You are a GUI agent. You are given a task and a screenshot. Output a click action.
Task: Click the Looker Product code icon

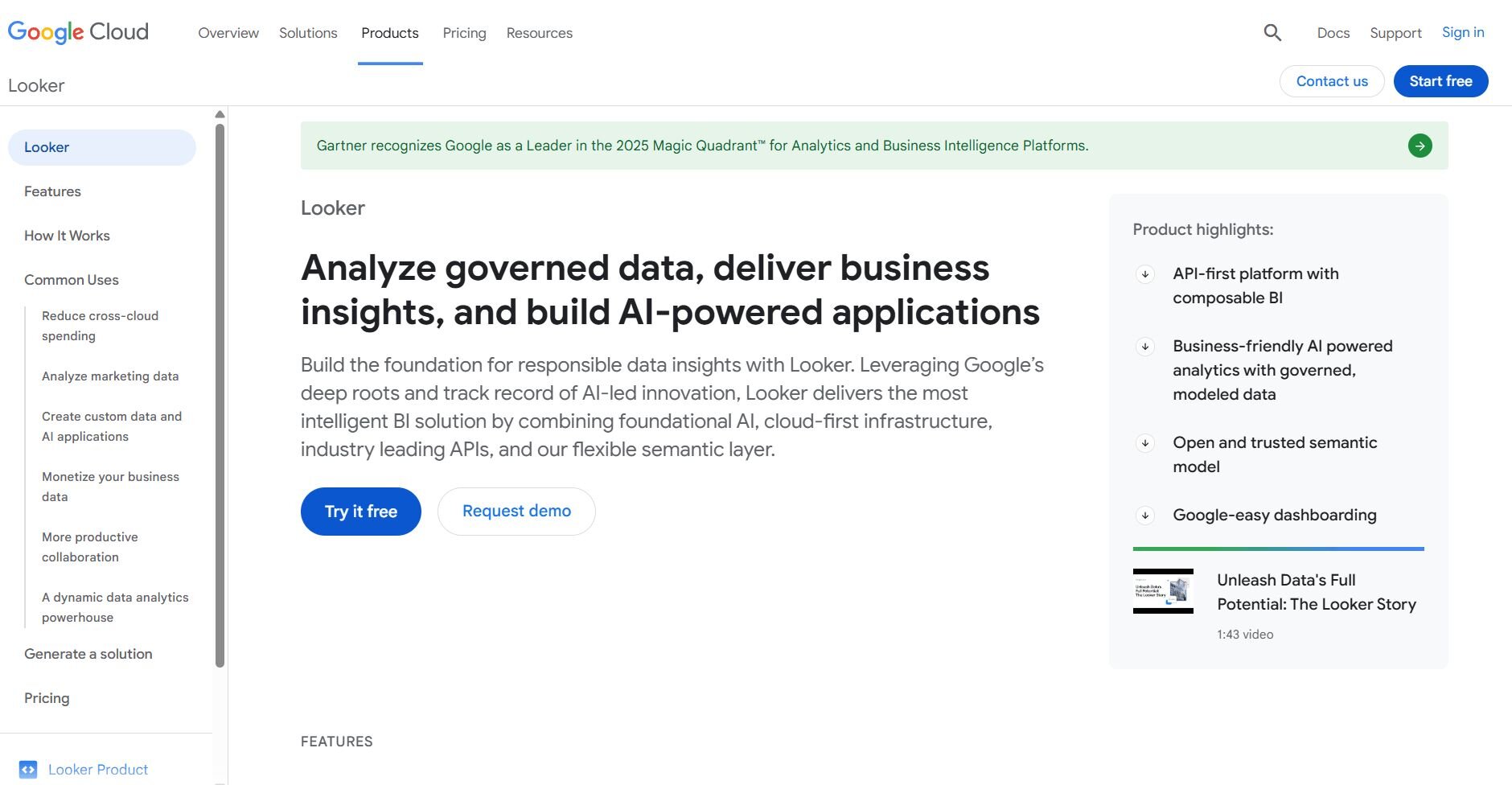(x=28, y=770)
